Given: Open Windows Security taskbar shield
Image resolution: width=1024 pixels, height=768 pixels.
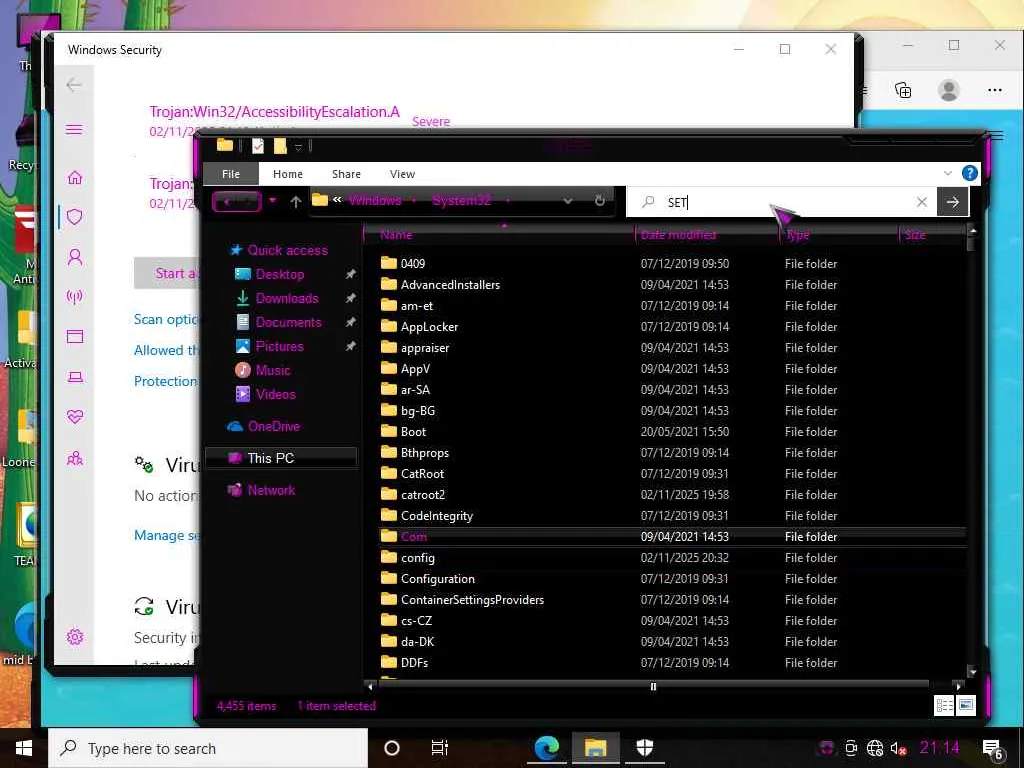Looking at the screenshot, I should tap(645, 748).
